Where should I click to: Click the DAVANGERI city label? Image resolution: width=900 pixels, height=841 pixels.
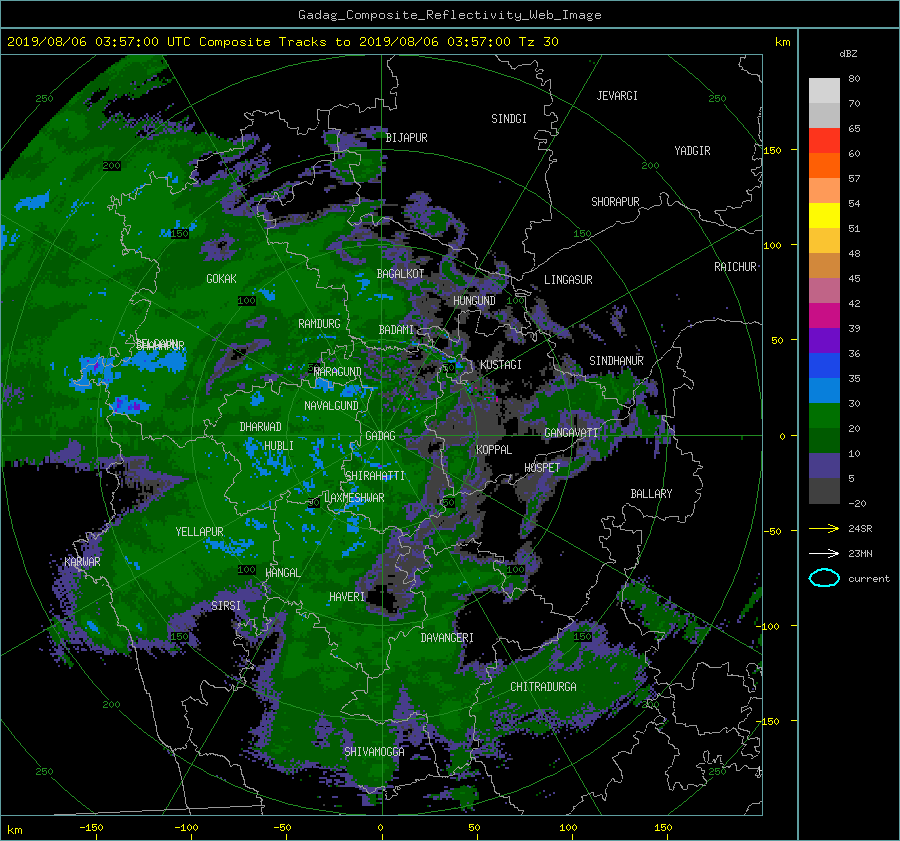pyautogui.click(x=447, y=638)
